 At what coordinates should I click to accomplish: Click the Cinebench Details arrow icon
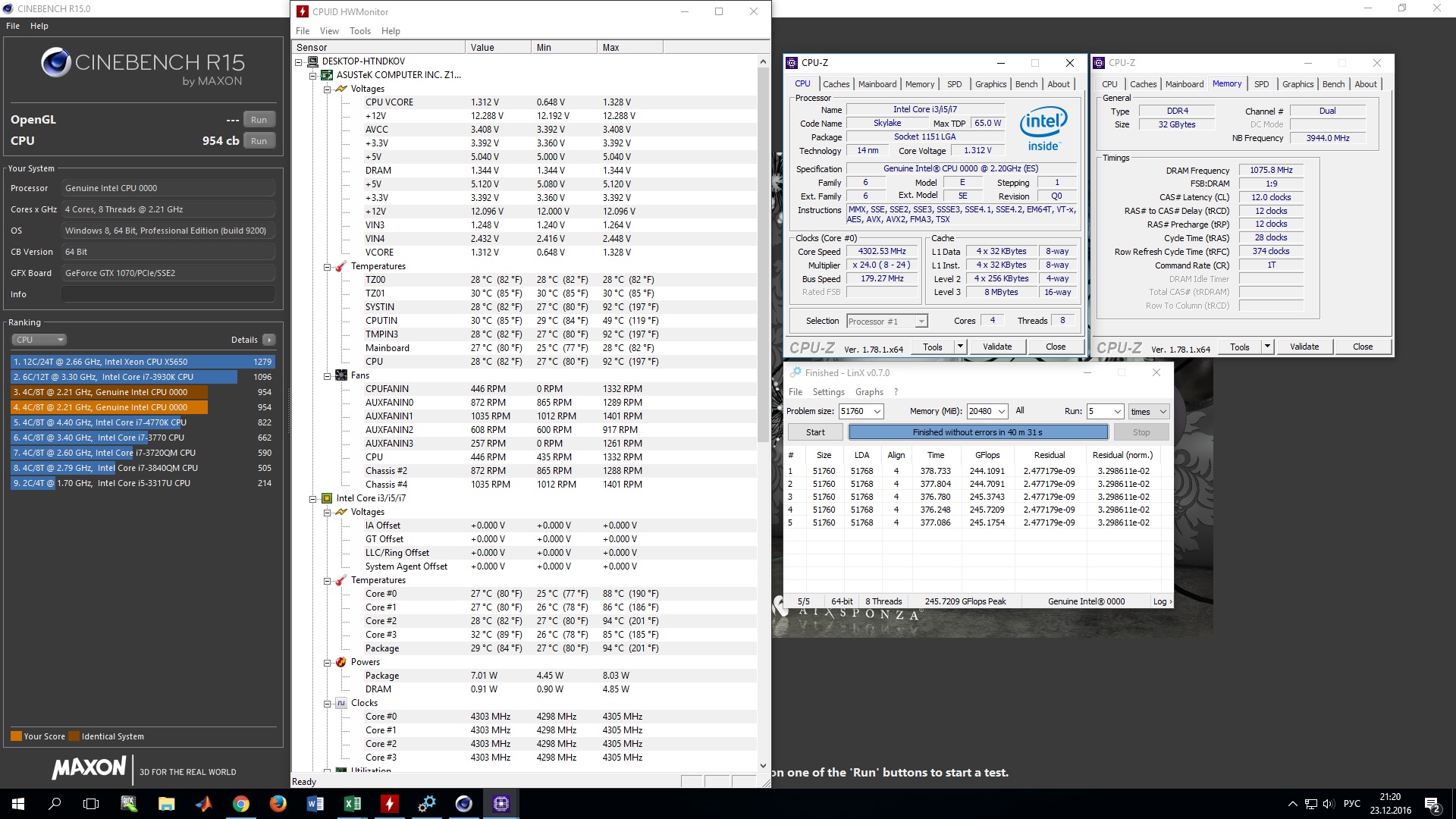point(269,340)
